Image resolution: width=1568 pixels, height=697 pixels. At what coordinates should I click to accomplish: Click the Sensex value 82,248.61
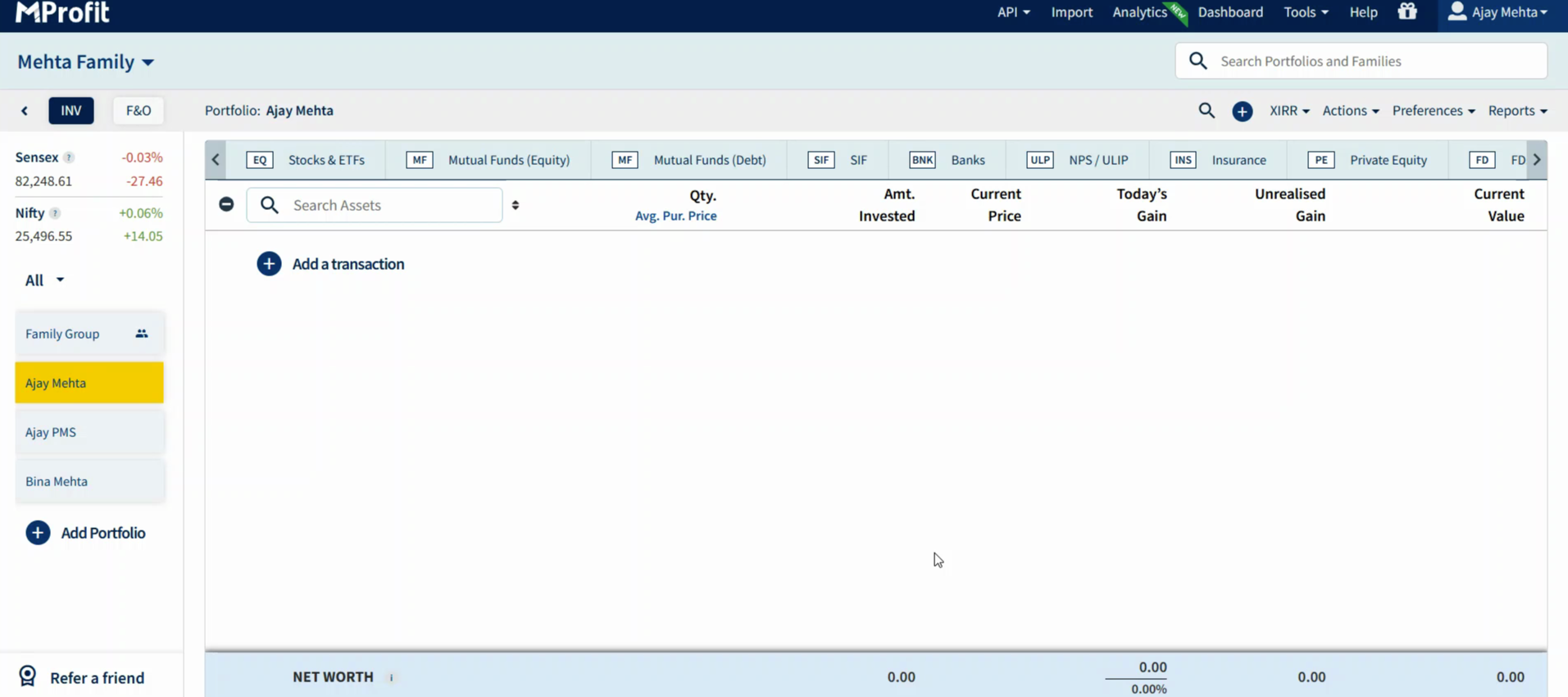click(x=43, y=181)
